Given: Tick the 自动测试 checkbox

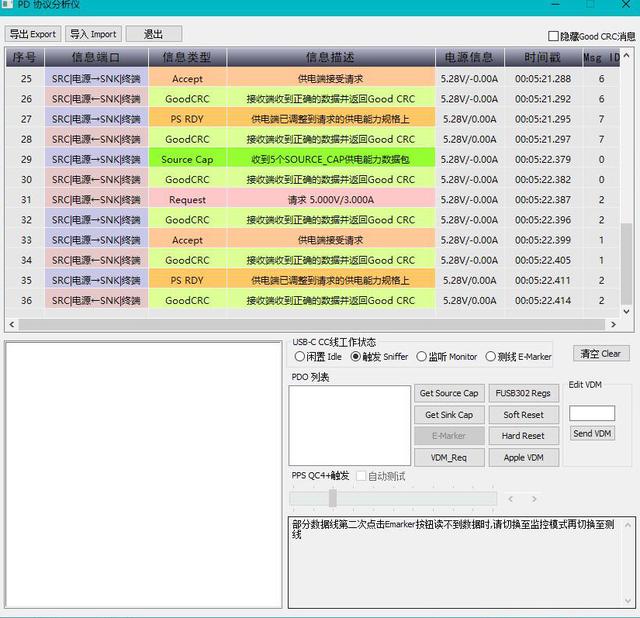Looking at the screenshot, I should [361, 476].
